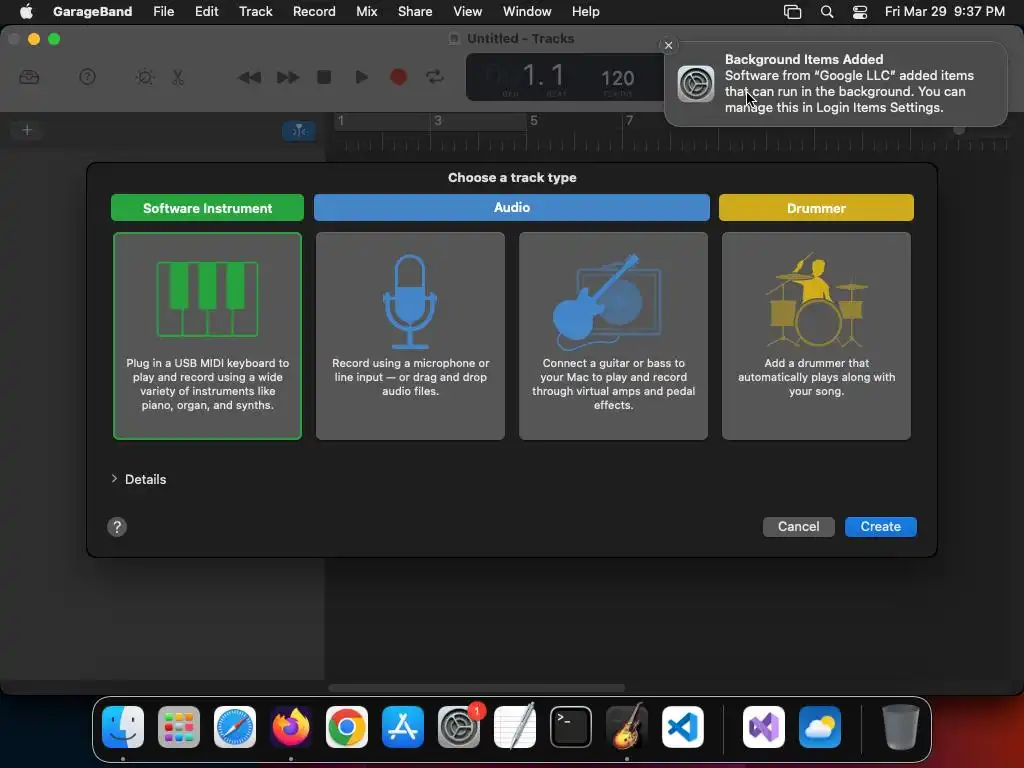
Task: Click Create to add the track
Action: [880, 526]
